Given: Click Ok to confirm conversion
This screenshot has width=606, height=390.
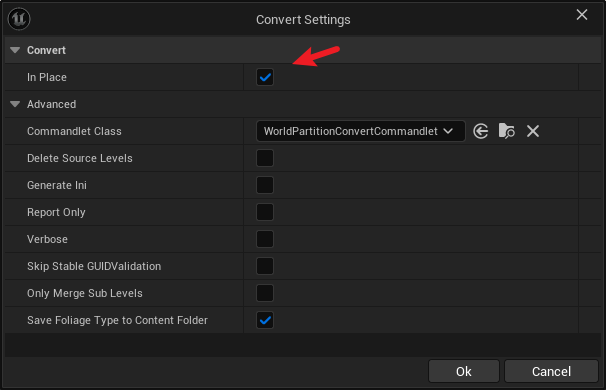Looking at the screenshot, I should click(x=463, y=371).
